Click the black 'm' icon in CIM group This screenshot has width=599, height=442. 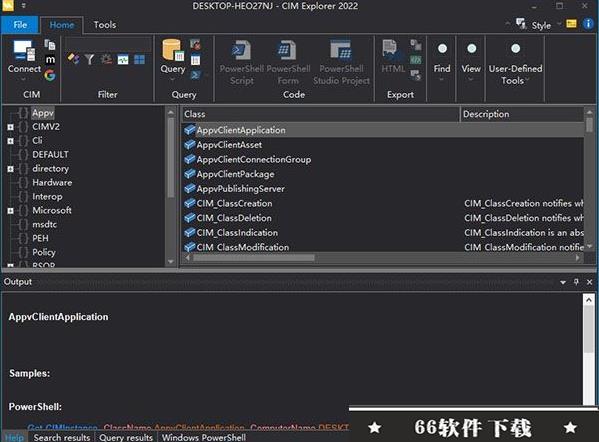coord(50,60)
